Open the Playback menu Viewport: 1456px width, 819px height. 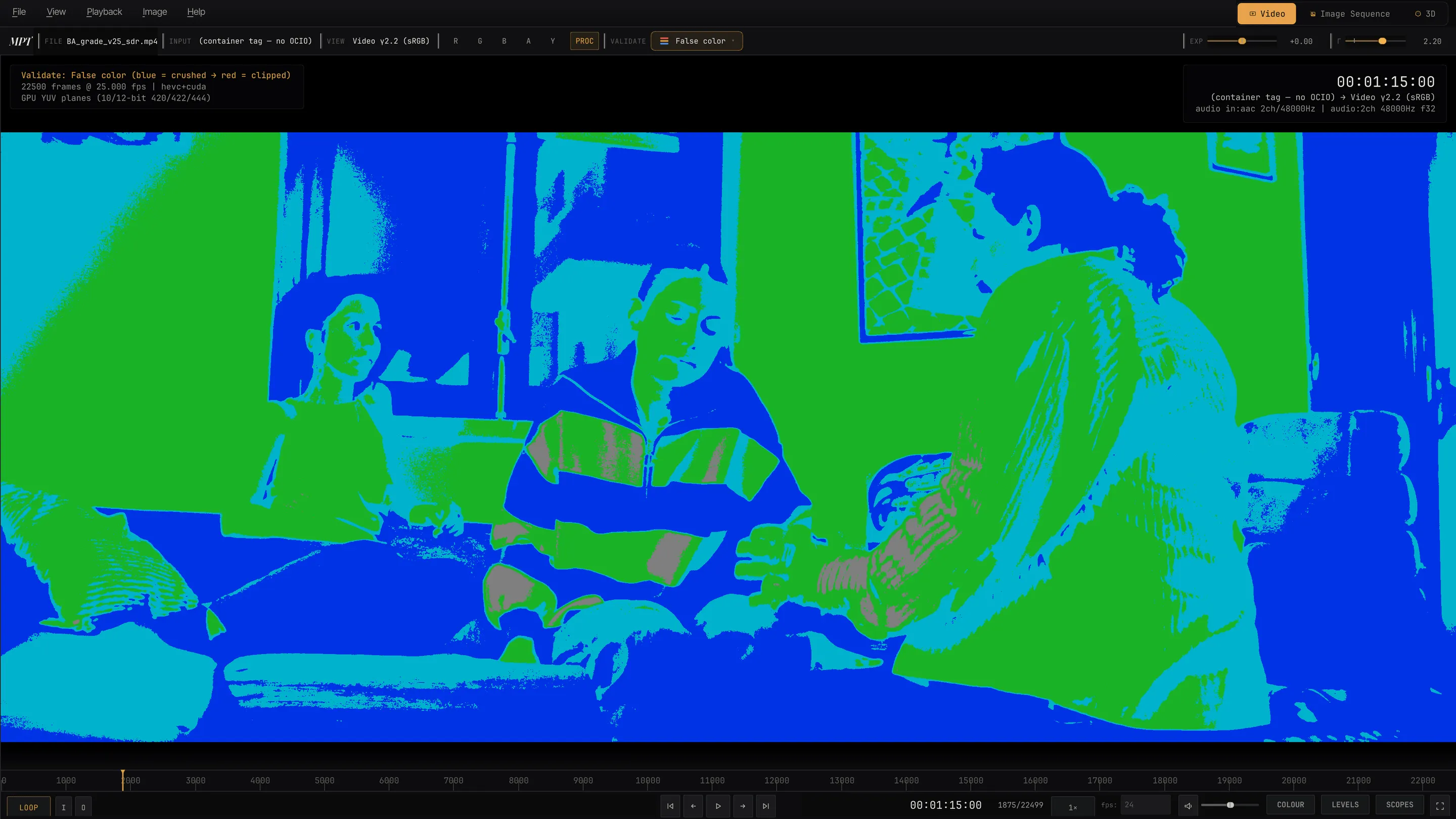(104, 12)
